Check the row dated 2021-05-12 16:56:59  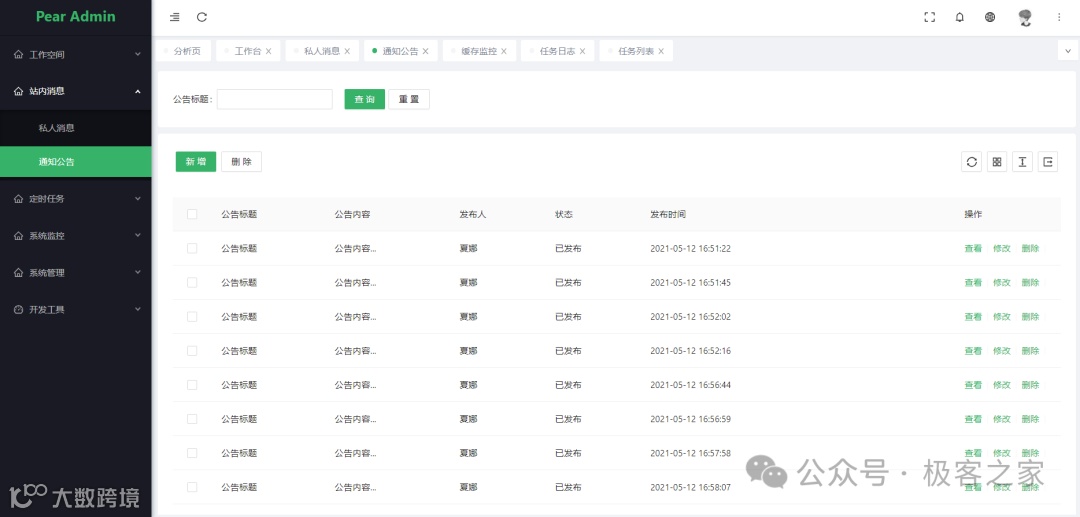click(192, 419)
